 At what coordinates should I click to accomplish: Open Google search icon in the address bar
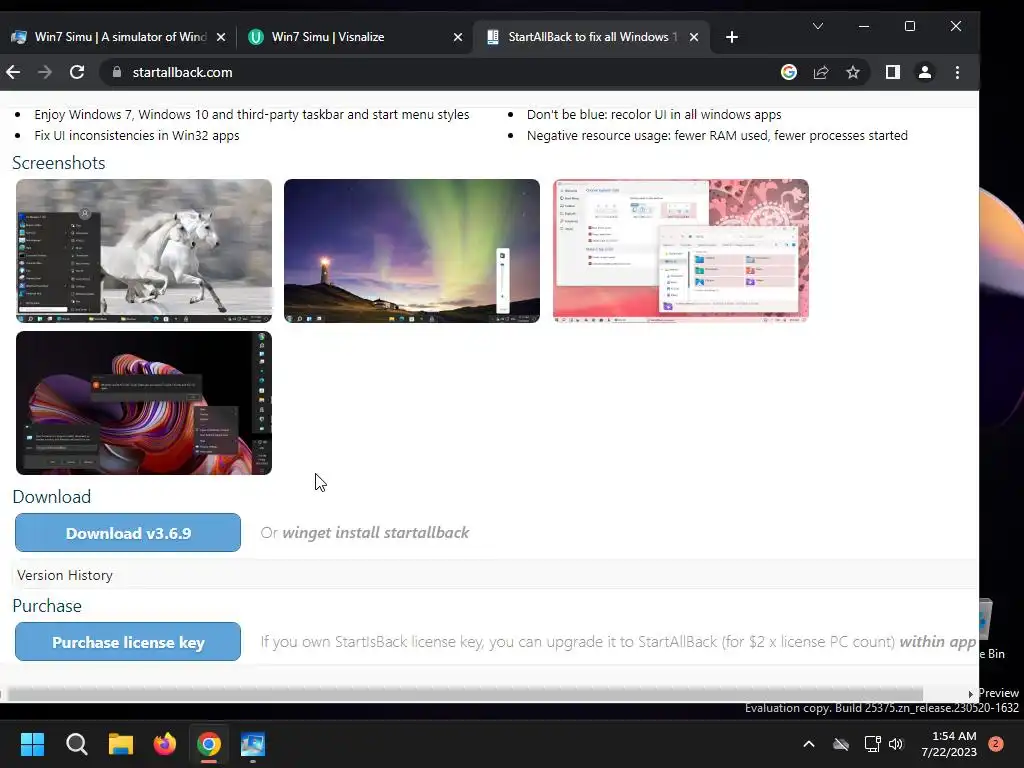coord(789,72)
